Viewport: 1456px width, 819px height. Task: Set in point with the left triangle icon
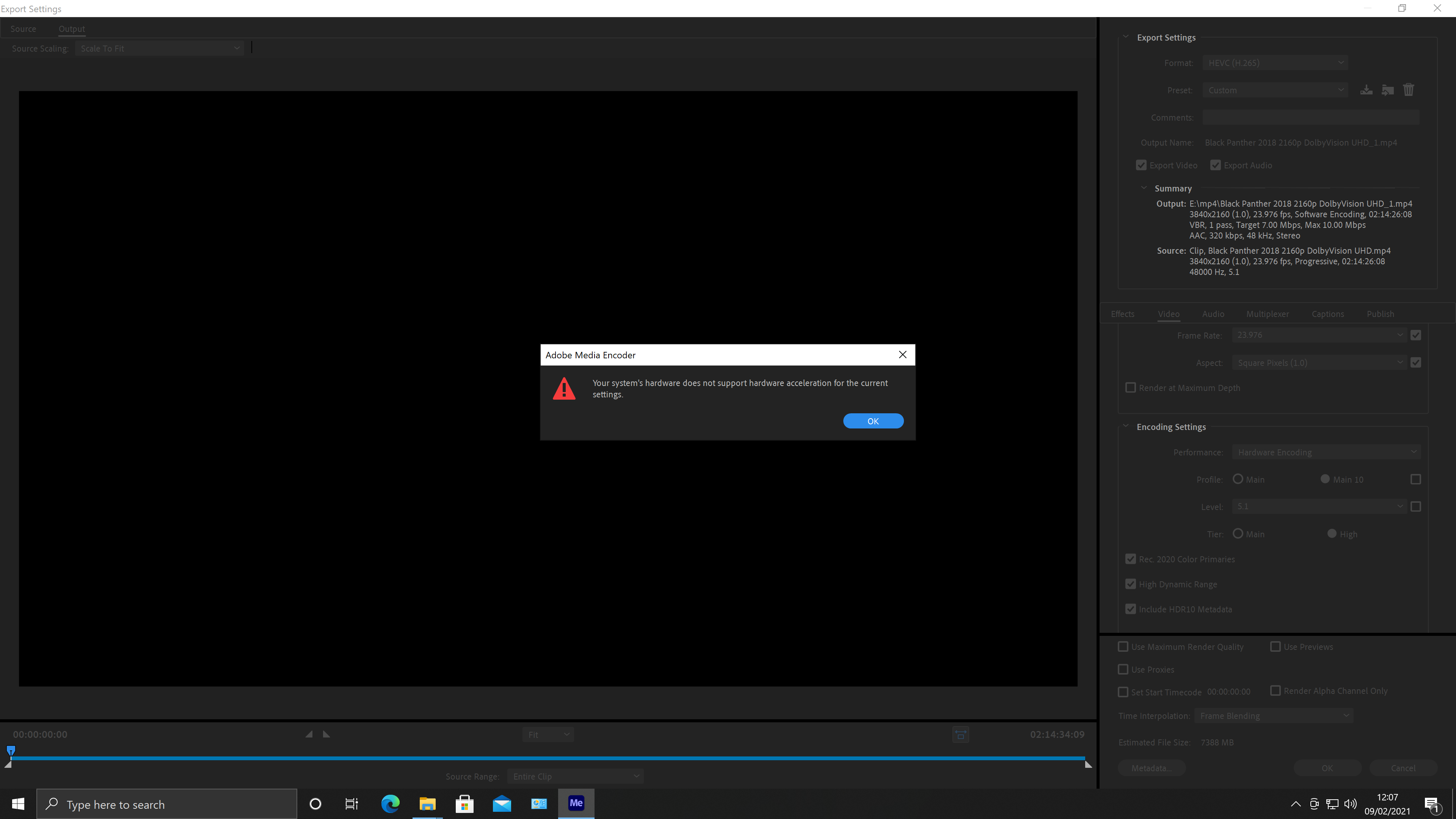pos(309,734)
